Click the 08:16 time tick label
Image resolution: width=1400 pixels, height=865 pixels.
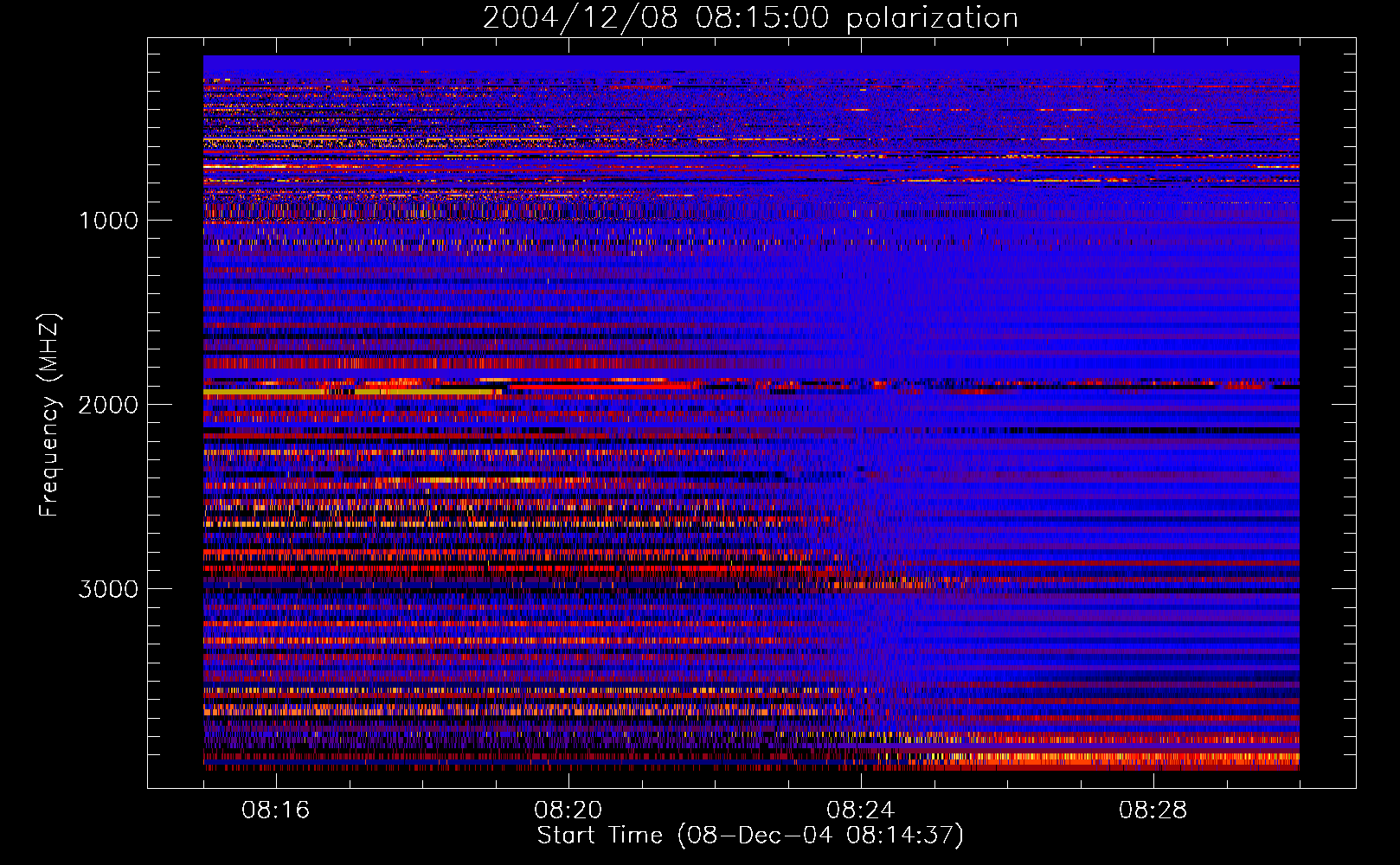276,811
